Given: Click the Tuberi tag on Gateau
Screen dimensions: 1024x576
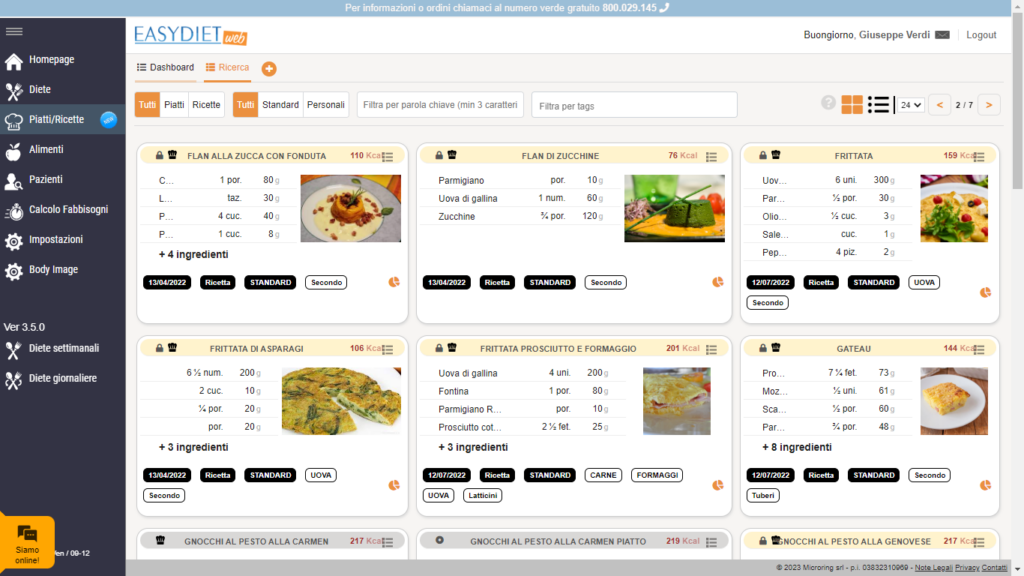Looking at the screenshot, I should [x=763, y=495].
